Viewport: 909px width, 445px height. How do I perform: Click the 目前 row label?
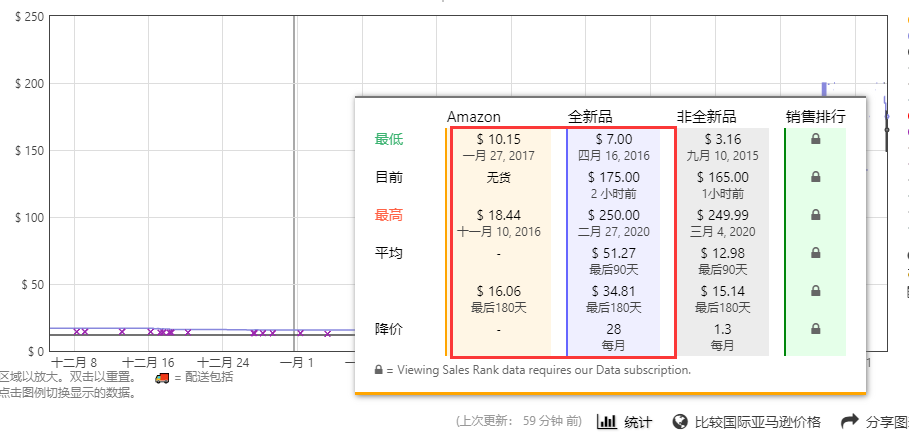388,177
